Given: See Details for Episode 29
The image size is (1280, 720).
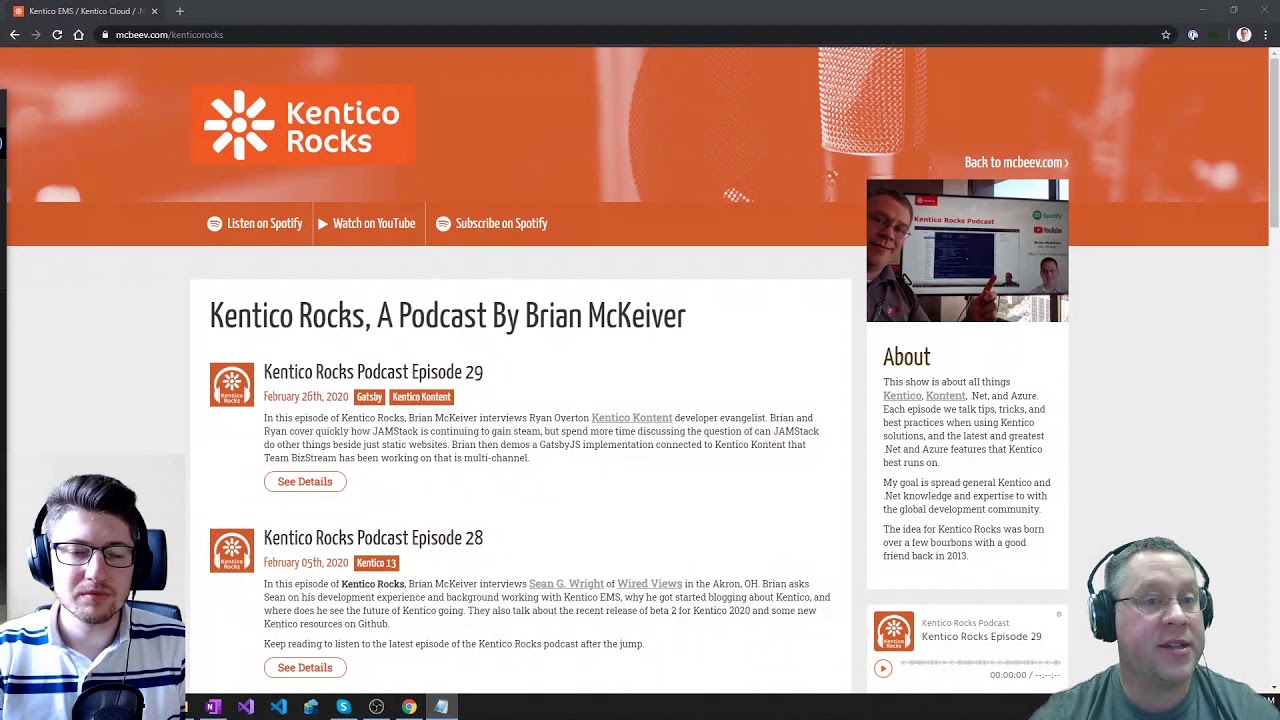Looking at the screenshot, I should [305, 482].
